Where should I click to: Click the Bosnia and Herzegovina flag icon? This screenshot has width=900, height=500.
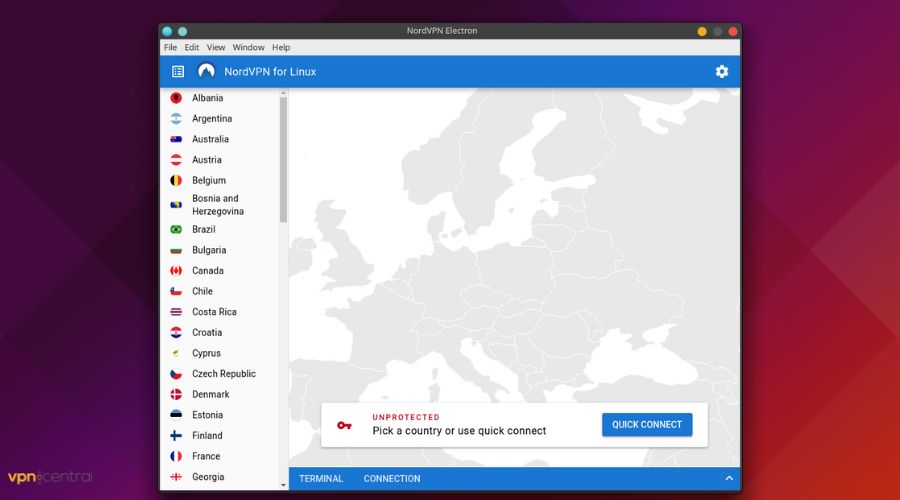point(176,205)
